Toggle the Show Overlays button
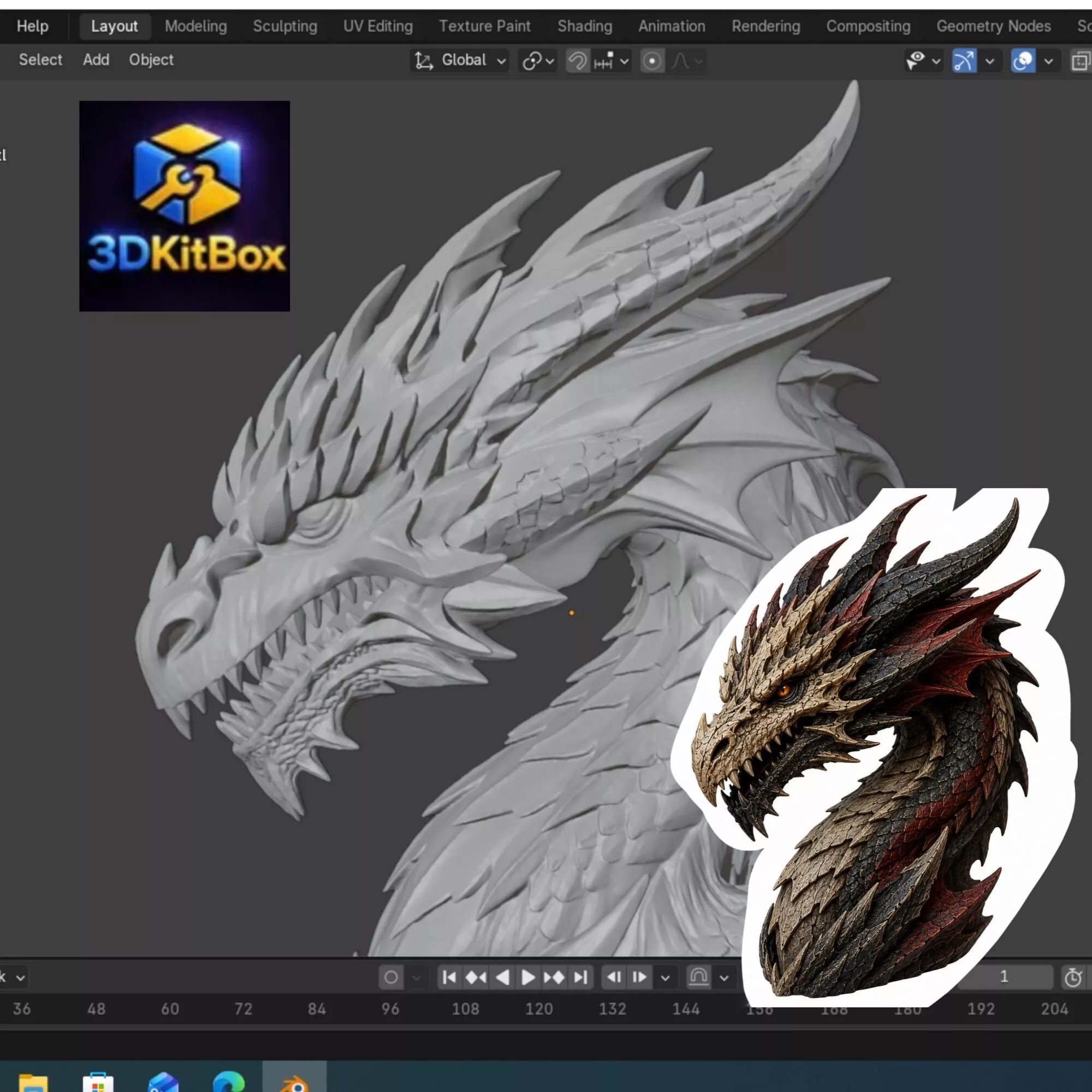Image resolution: width=1092 pixels, height=1092 pixels. click(x=1023, y=61)
